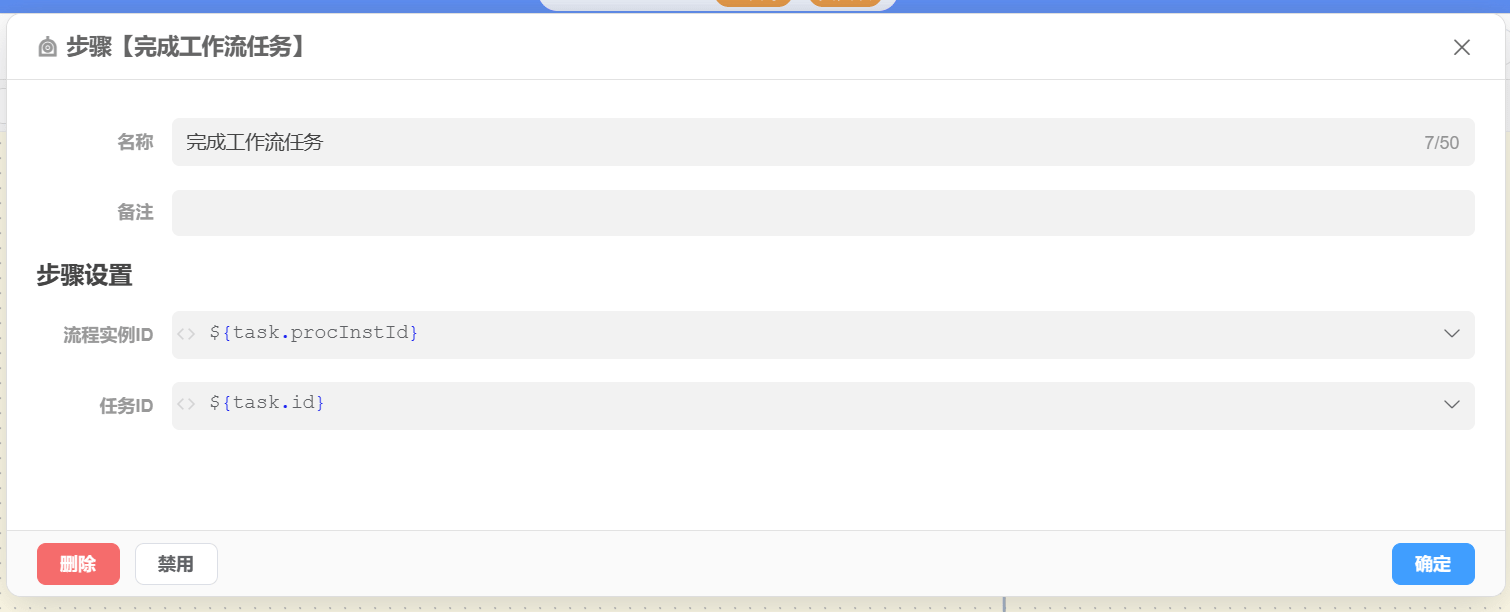Click into the empty 备注 field
Image resolution: width=1510 pixels, height=612 pixels.
pos(822,213)
